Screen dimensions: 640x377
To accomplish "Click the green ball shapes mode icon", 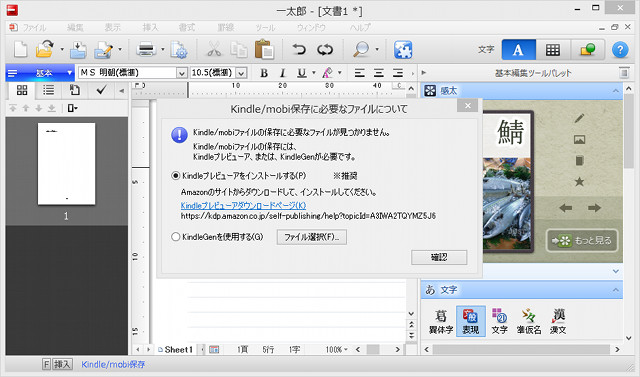I will click(x=587, y=50).
